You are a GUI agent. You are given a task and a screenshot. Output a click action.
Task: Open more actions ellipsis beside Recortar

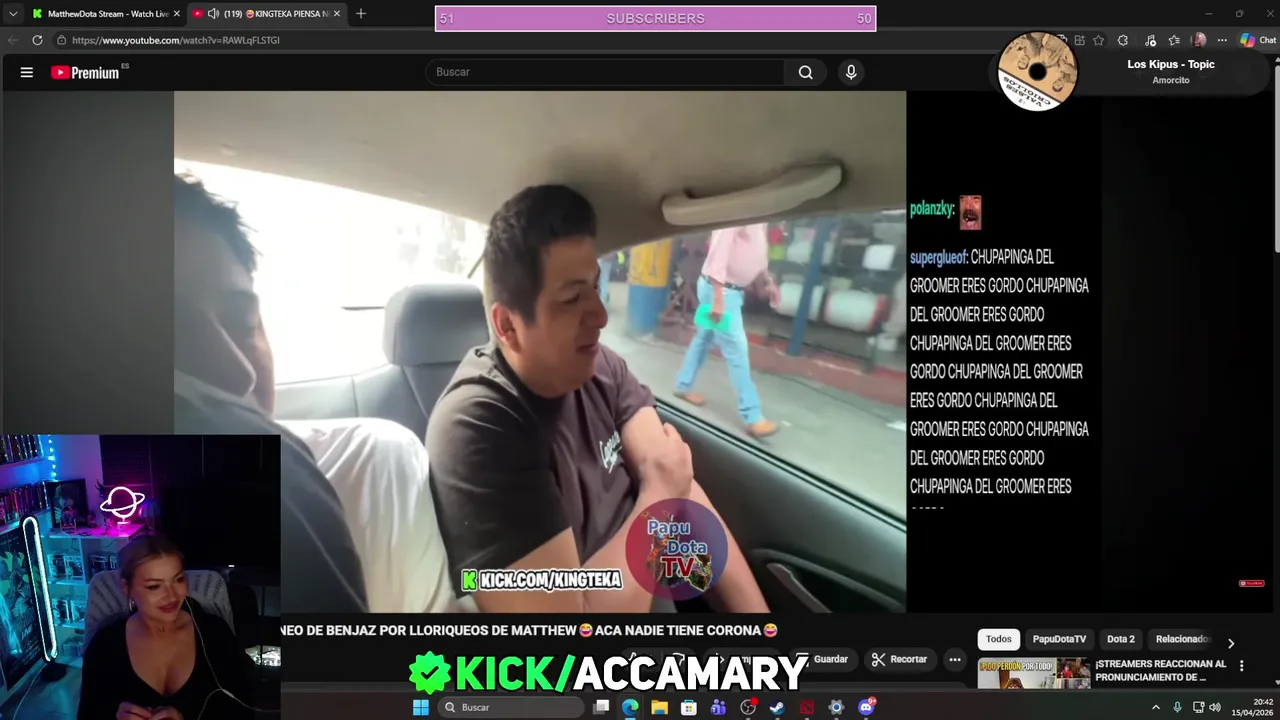click(955, 659)
